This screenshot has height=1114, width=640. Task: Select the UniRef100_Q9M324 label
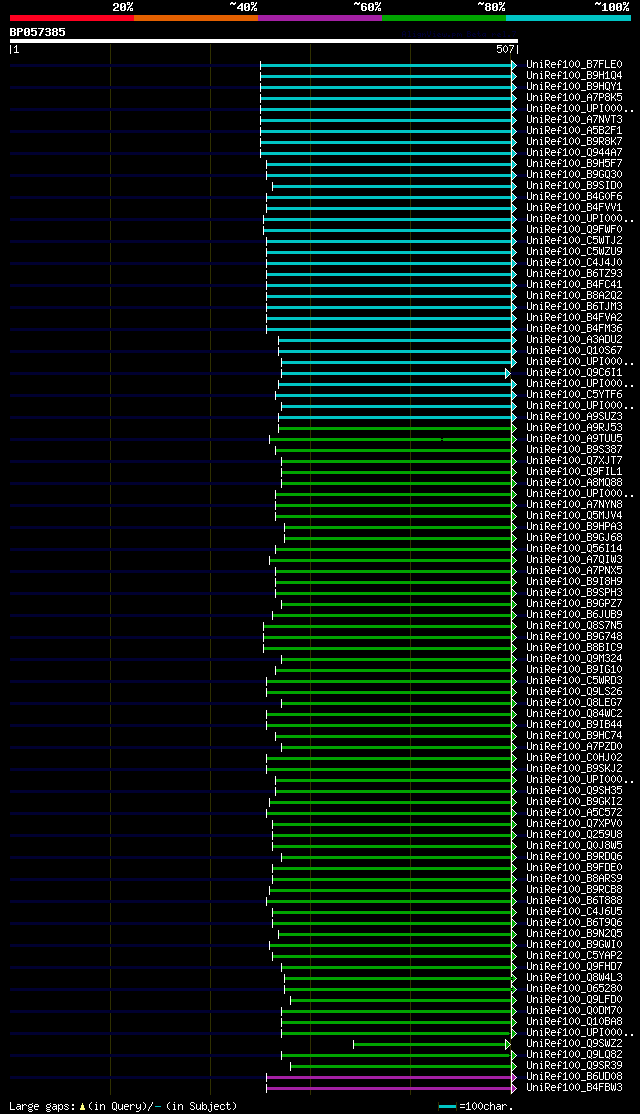575,659
